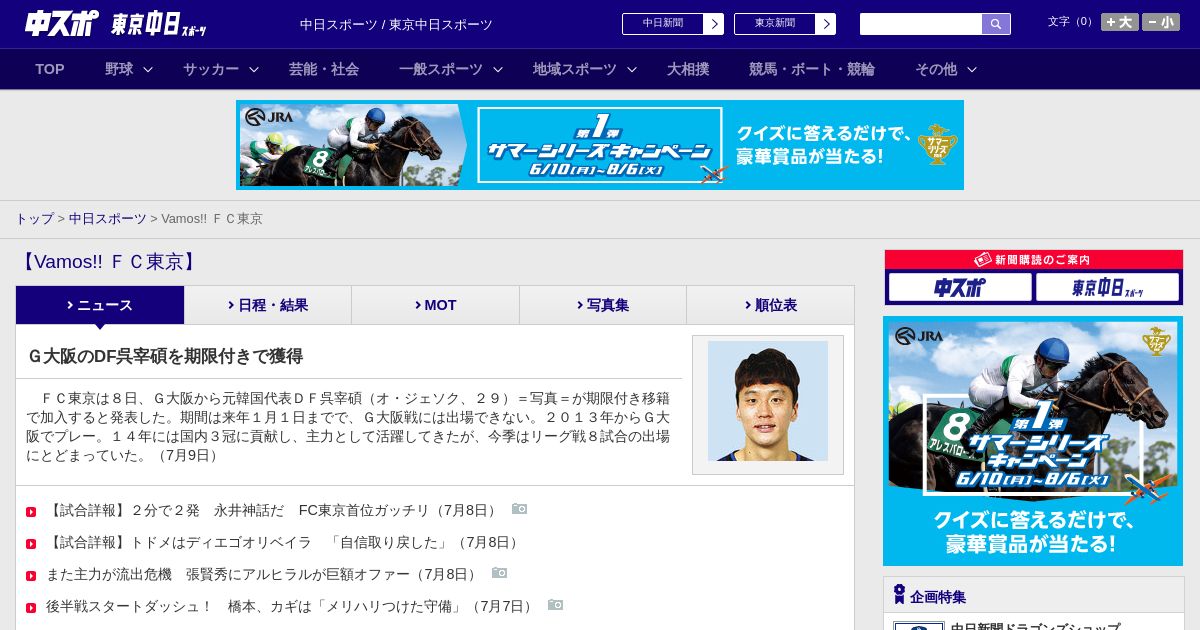Open the その他 navigation menu
1200x630 pixels.
point(936,69)
